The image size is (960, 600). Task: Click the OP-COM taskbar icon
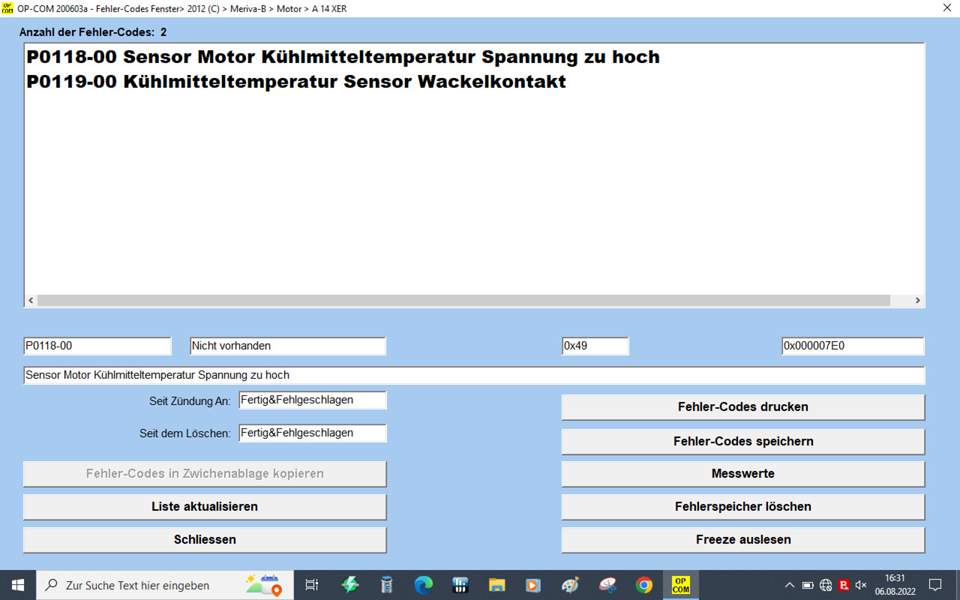680,585
